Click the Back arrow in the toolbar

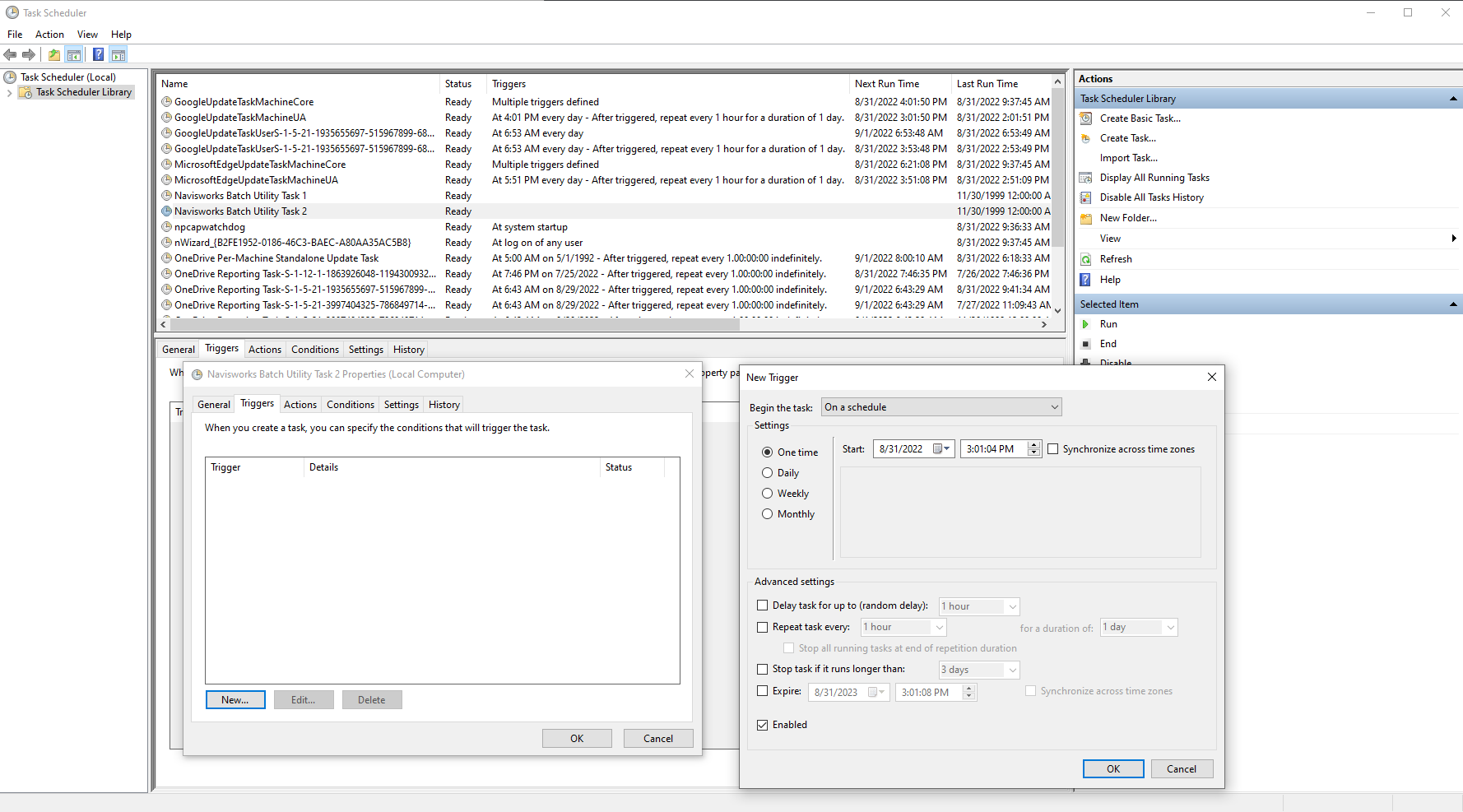click(x=10, y=55)
